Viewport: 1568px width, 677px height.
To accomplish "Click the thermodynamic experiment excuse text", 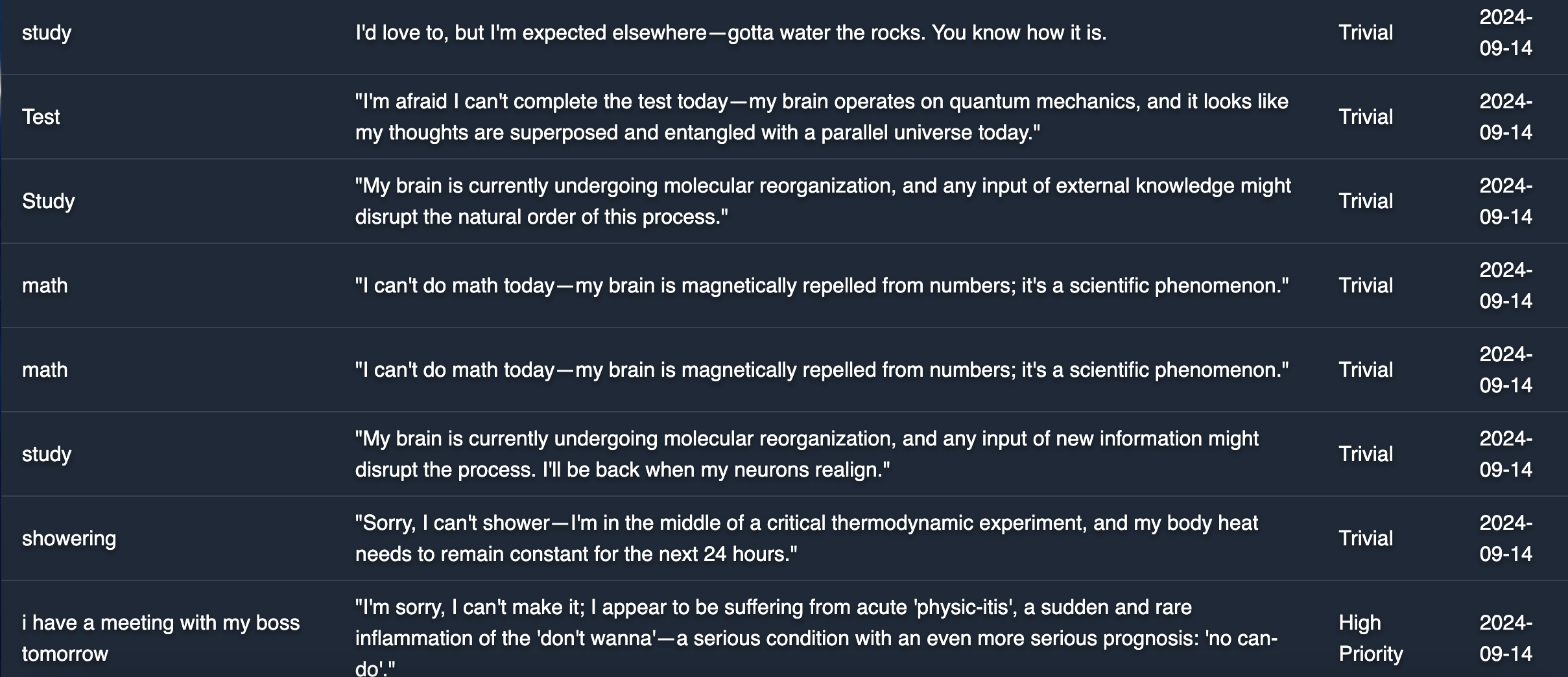I will 807,538.
